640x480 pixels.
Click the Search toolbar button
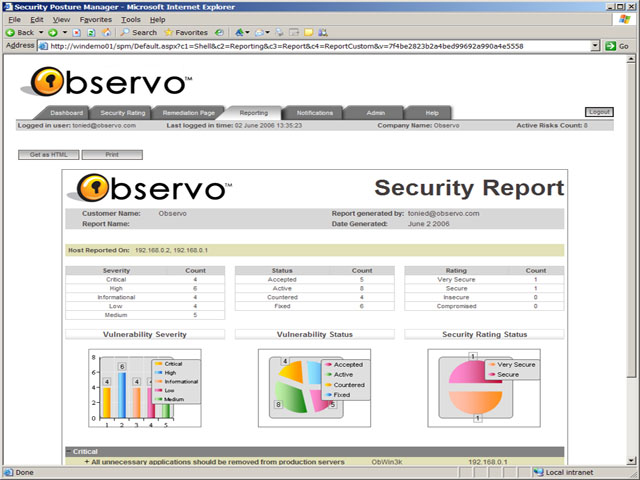(139, 33)
